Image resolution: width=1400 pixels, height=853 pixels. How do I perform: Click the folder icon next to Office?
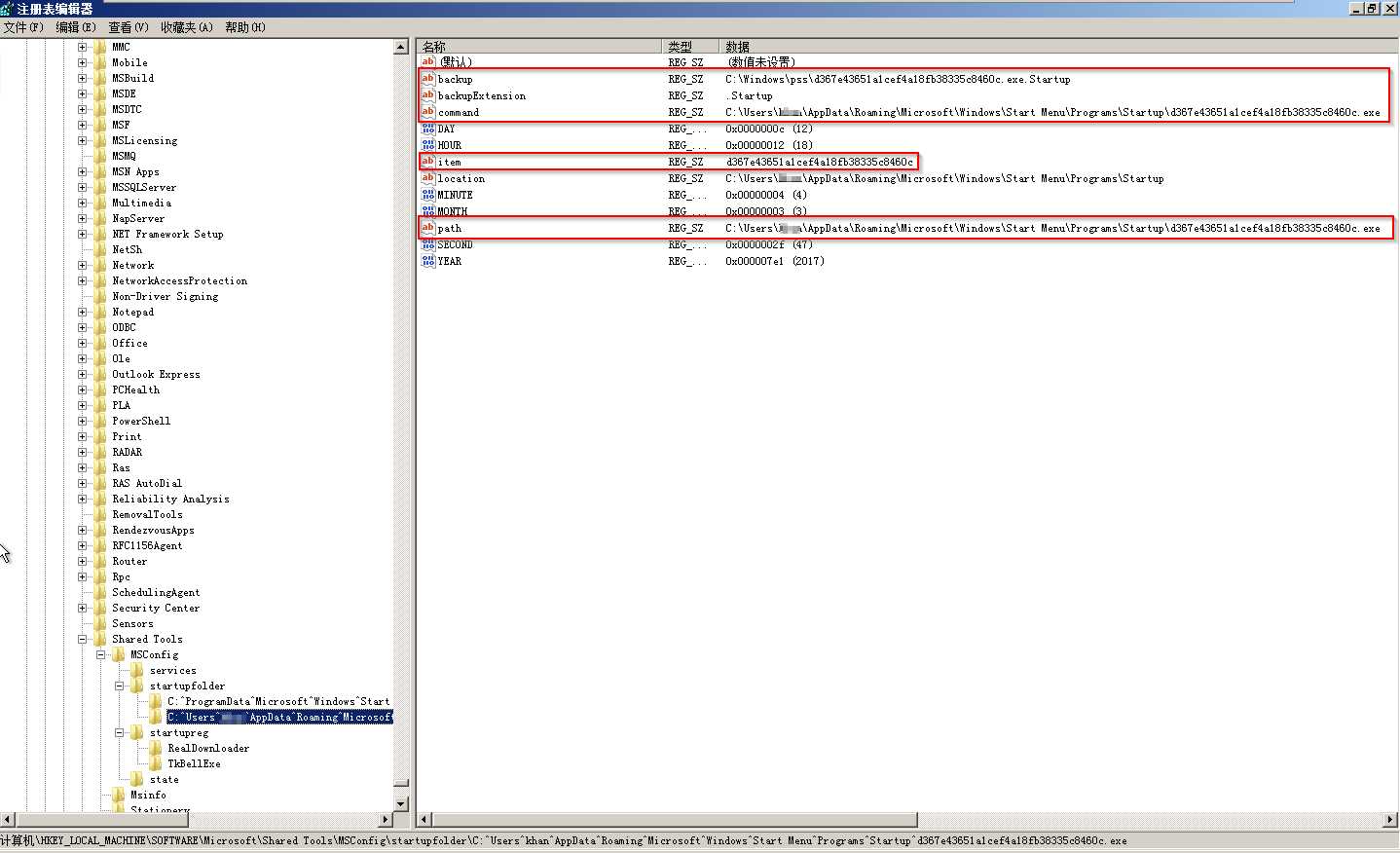(x=99, y=343)
